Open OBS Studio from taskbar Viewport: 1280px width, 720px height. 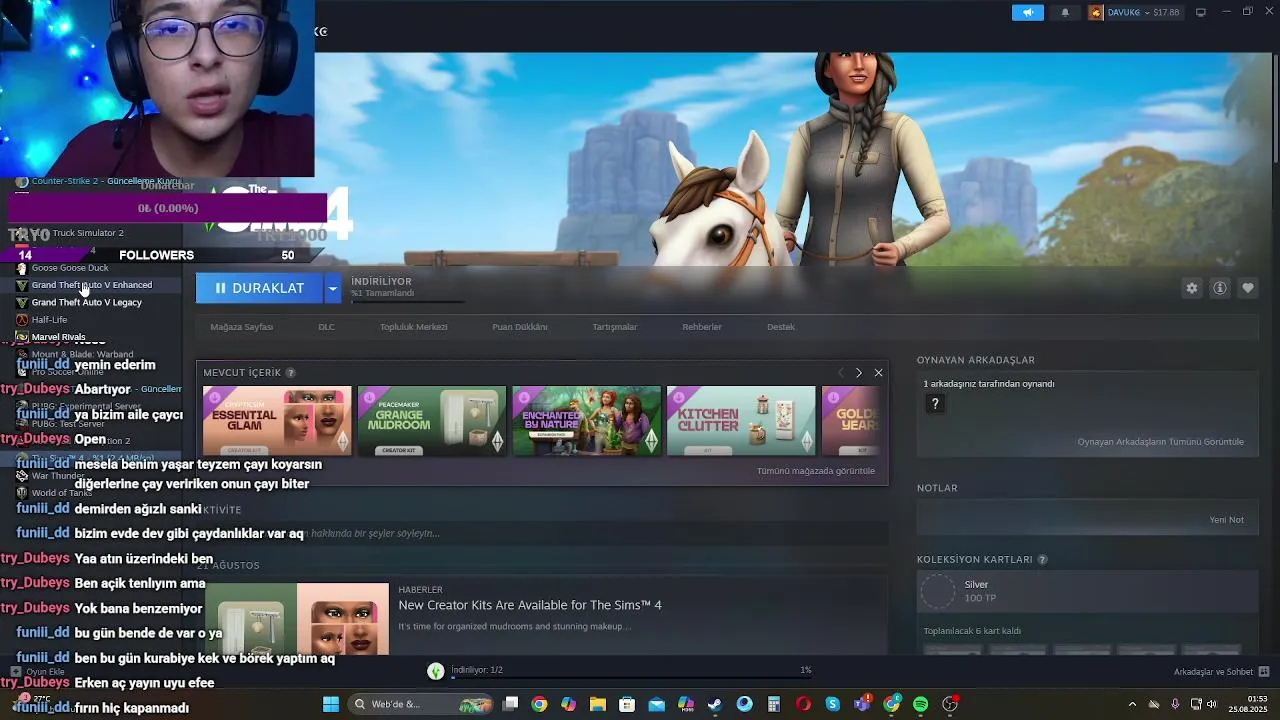click(x=950, y=704)
